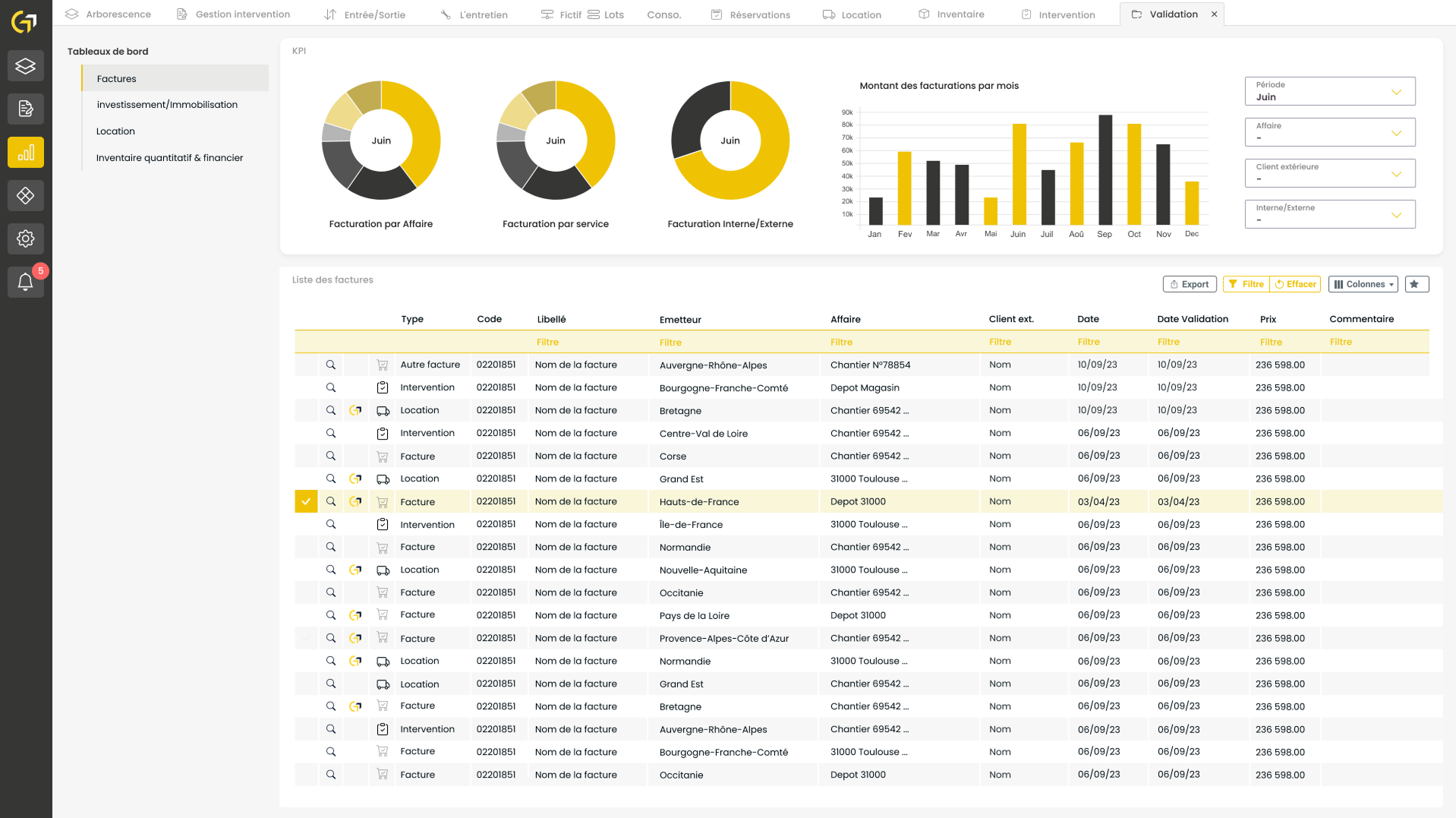Open the Client extérieure dropdown
The width and height of the screenshot is (1456, 818).
click(1329, 174)
